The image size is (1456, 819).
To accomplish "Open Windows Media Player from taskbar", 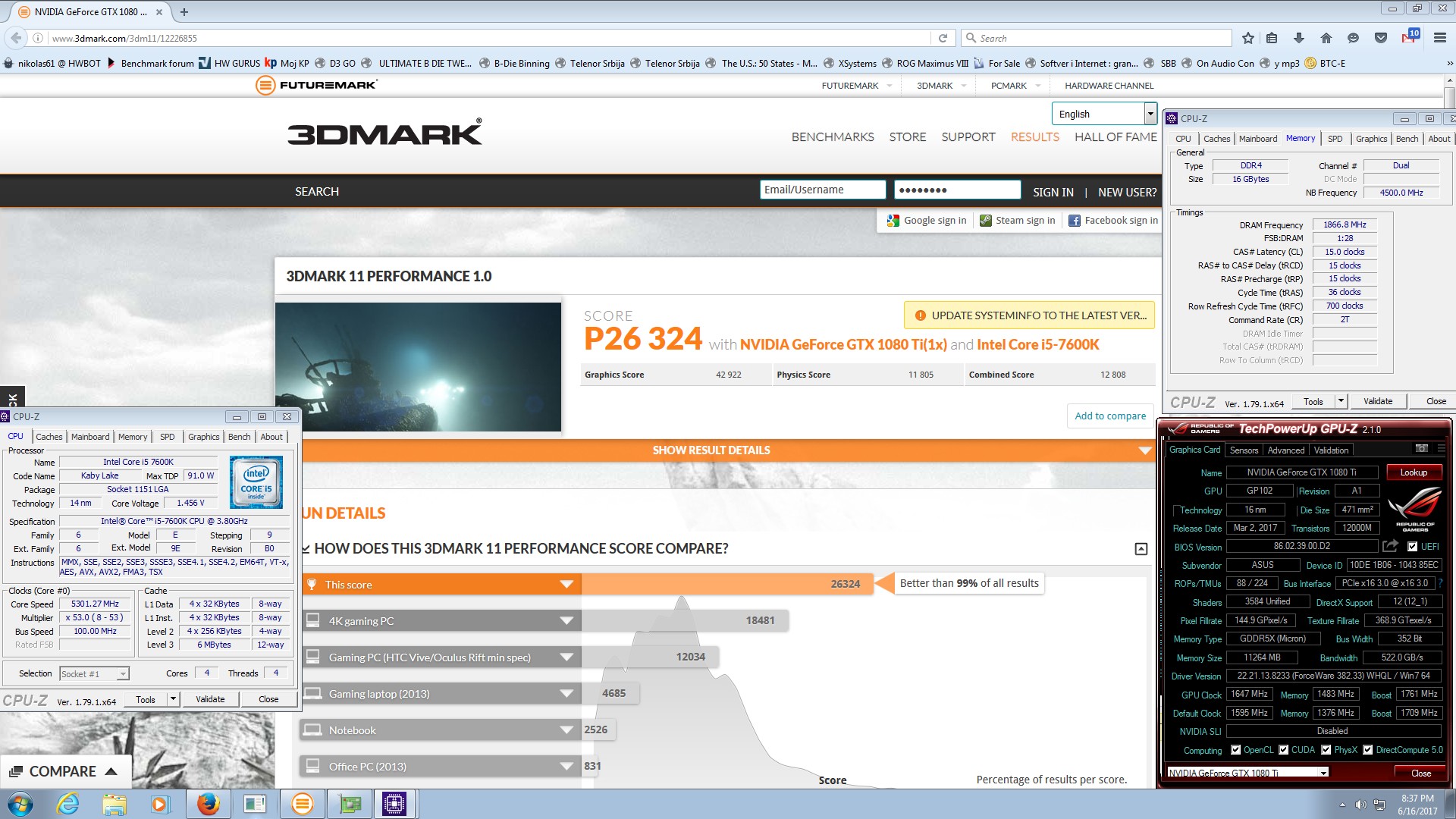I will 160,804.
